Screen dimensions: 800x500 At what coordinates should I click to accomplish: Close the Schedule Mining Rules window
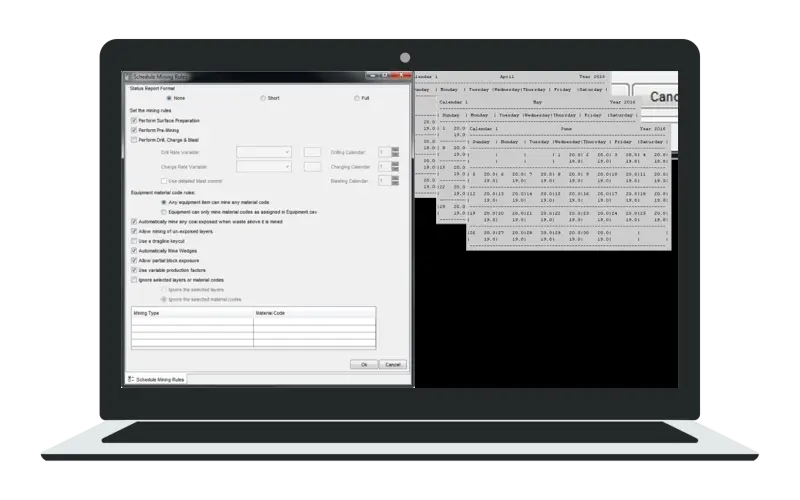[401, 76]
